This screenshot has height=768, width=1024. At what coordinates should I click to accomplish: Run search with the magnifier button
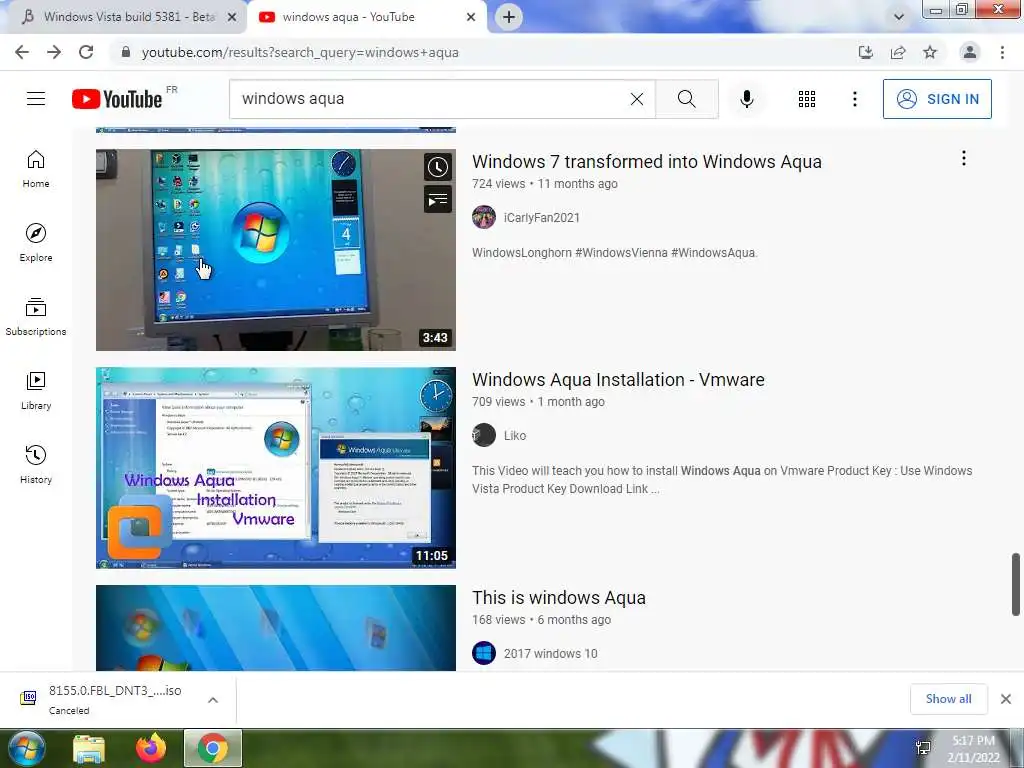point(686,99)
